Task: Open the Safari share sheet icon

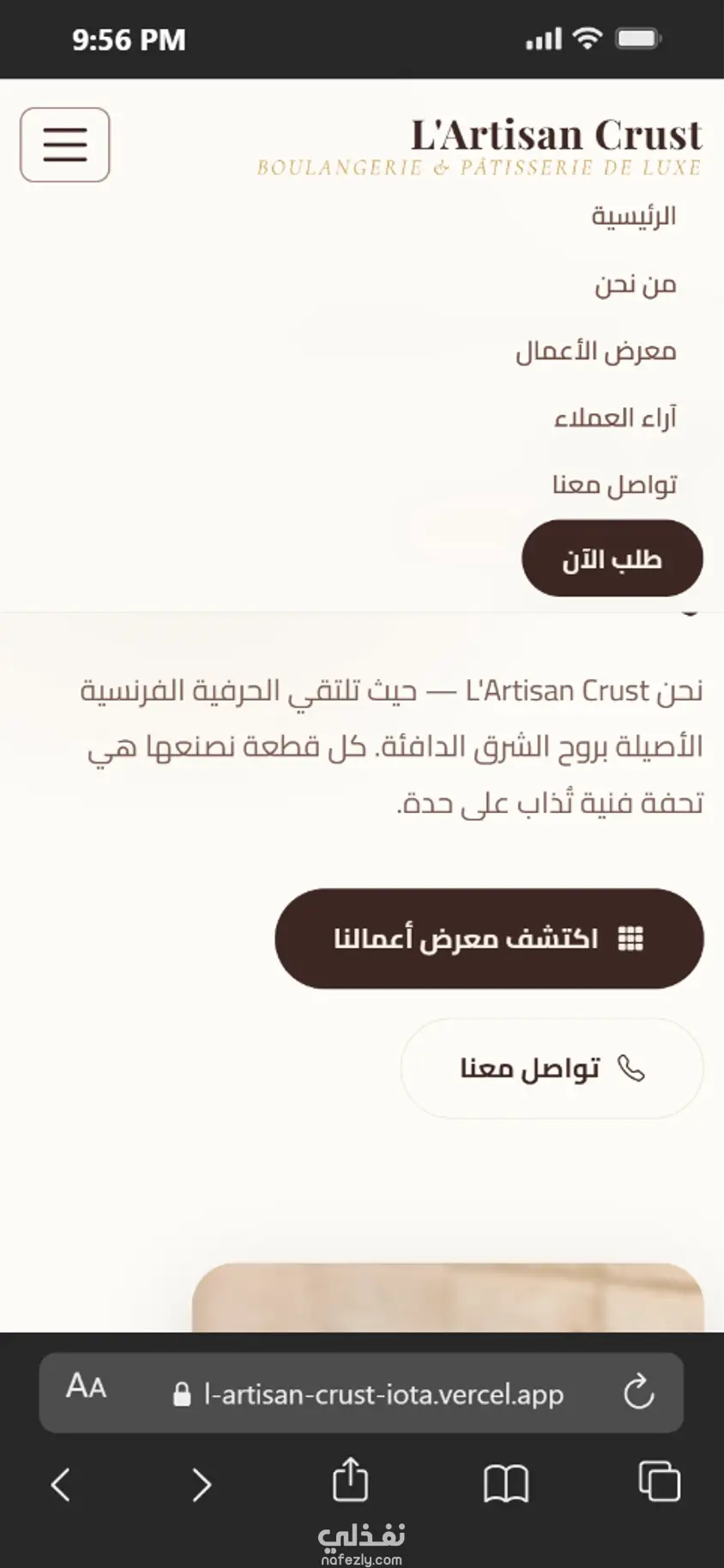Action: coord(350,1479)
